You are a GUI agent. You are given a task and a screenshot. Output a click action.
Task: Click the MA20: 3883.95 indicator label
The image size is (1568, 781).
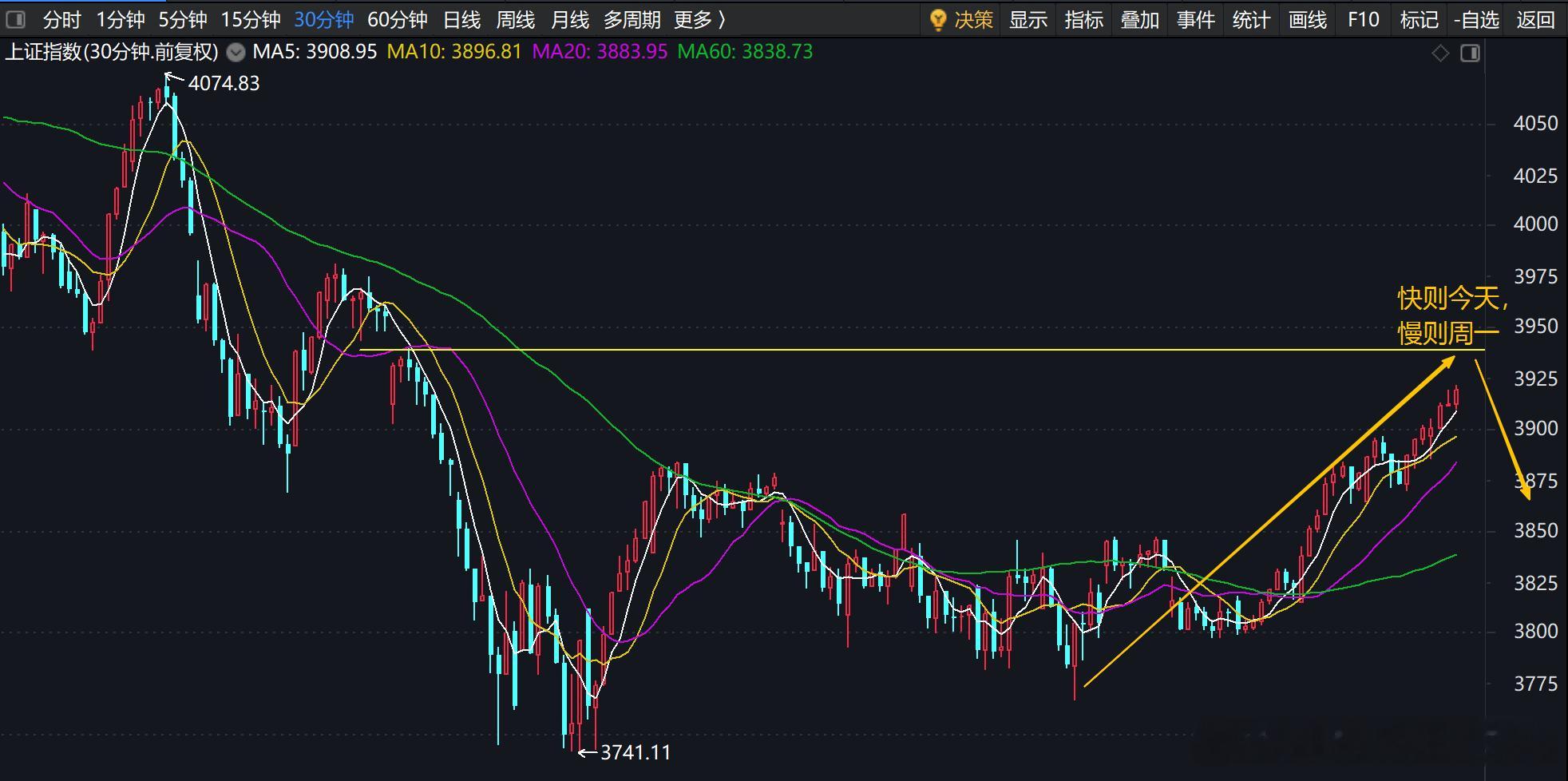(x=600, y=52)
